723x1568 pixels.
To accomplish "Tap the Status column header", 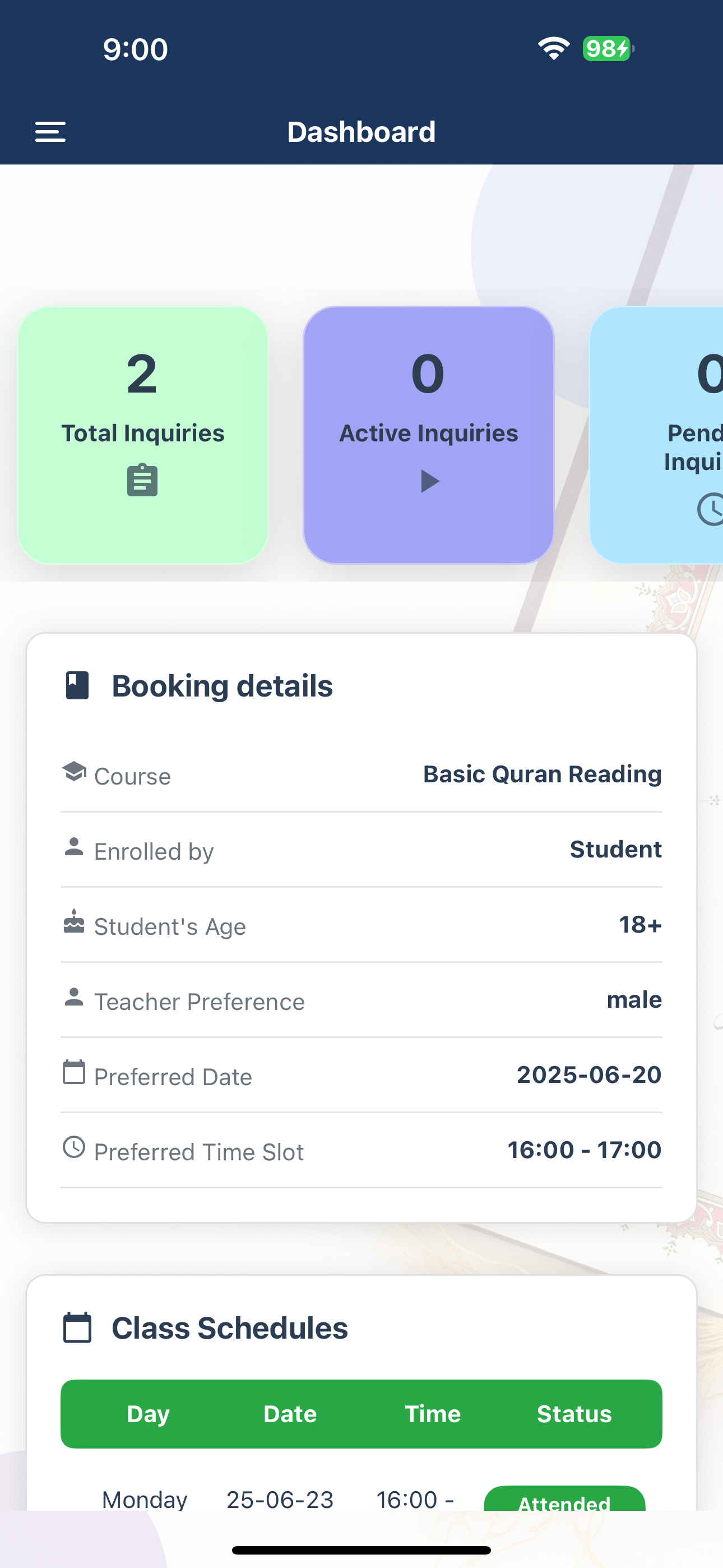I will click(x=574, y=1414).
